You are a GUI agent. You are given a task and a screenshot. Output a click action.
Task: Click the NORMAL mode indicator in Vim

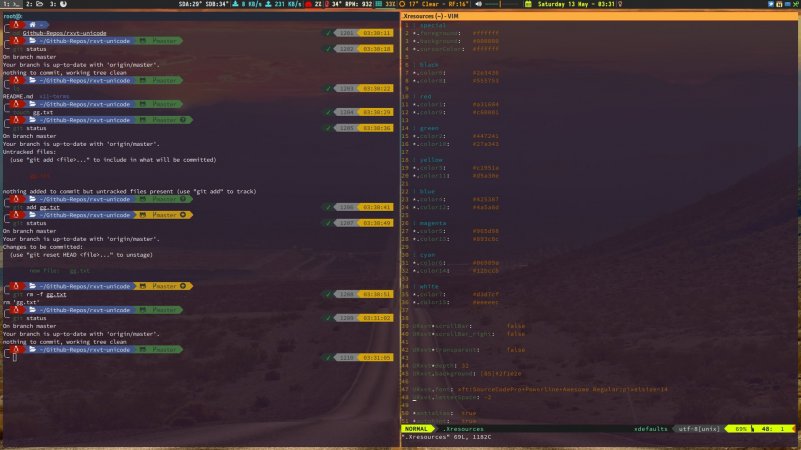(x=416, y=429)
